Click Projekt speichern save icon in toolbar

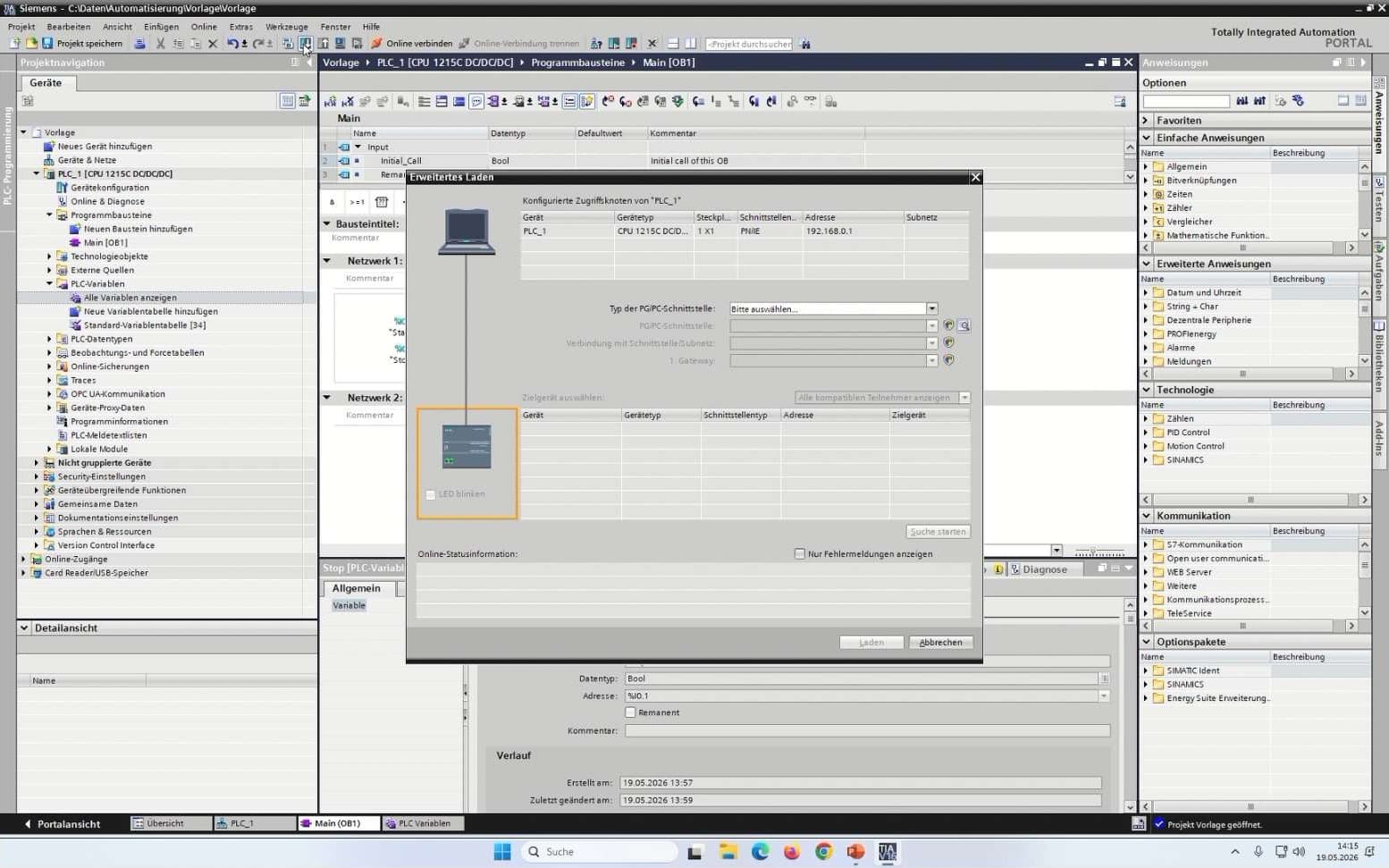47,43
